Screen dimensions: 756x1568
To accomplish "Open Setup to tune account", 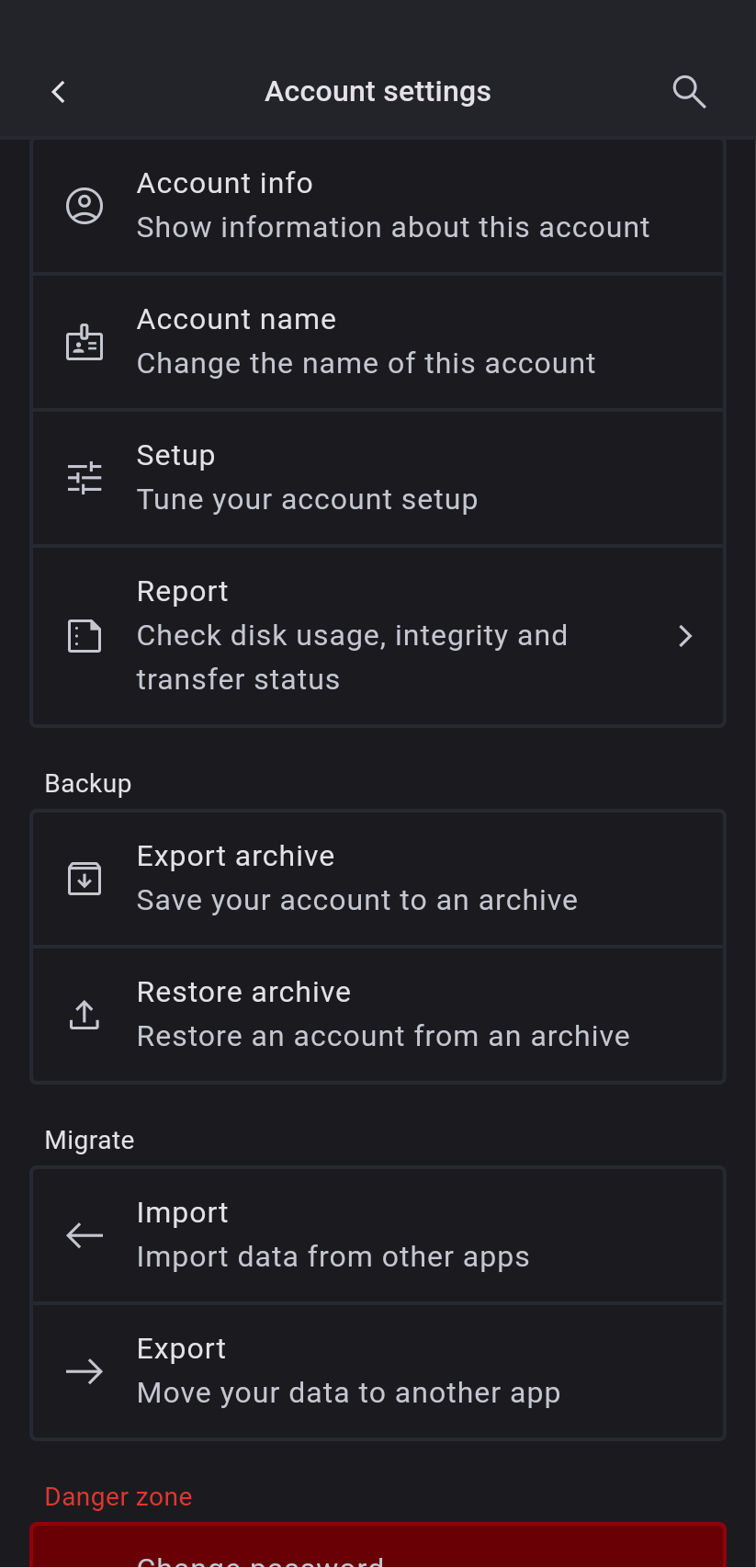I will [307, 478].
